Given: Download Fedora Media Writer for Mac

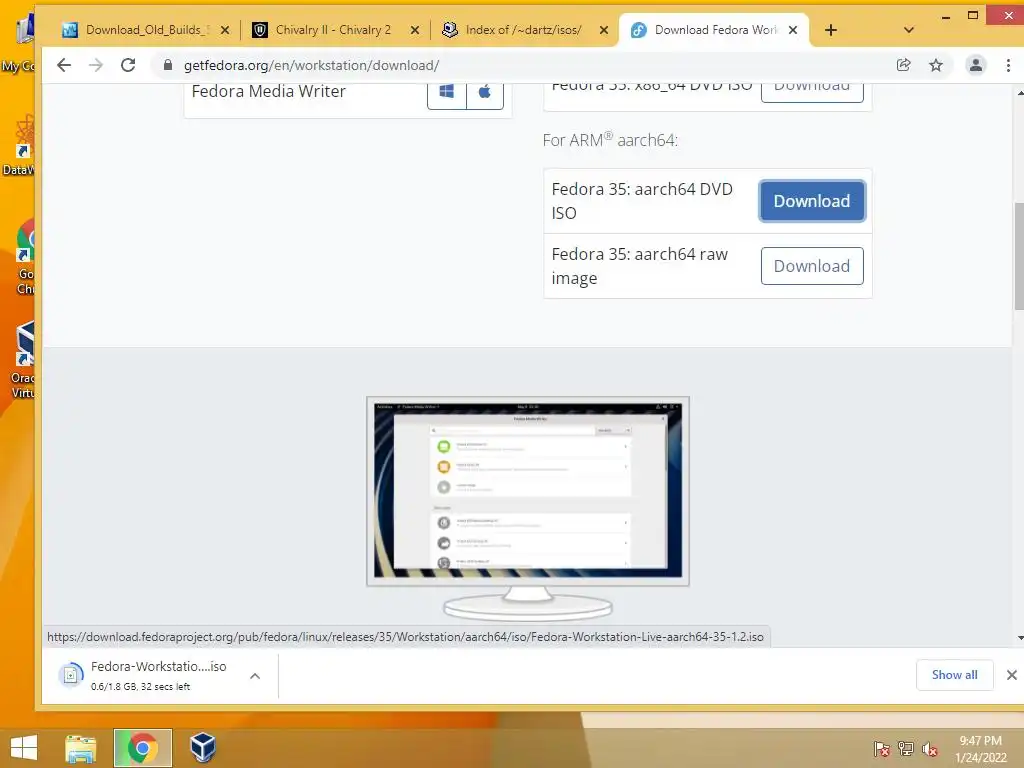Looking at the screenshot, I should [485, 92].
